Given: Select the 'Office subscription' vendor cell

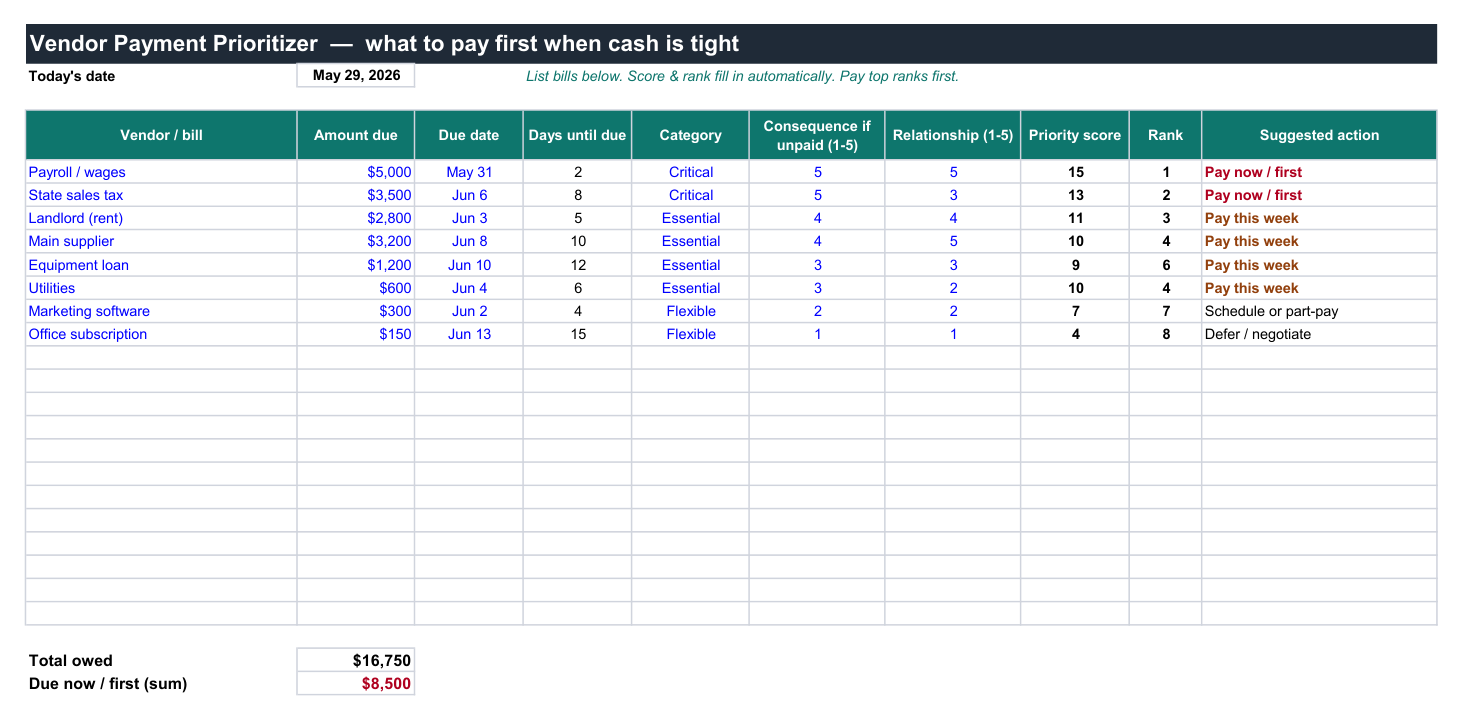Looking at the screenshot, I should [161, 334].
